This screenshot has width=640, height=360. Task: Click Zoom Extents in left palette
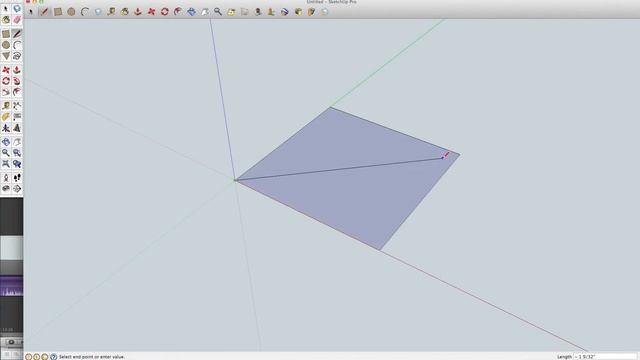[6, 164]
